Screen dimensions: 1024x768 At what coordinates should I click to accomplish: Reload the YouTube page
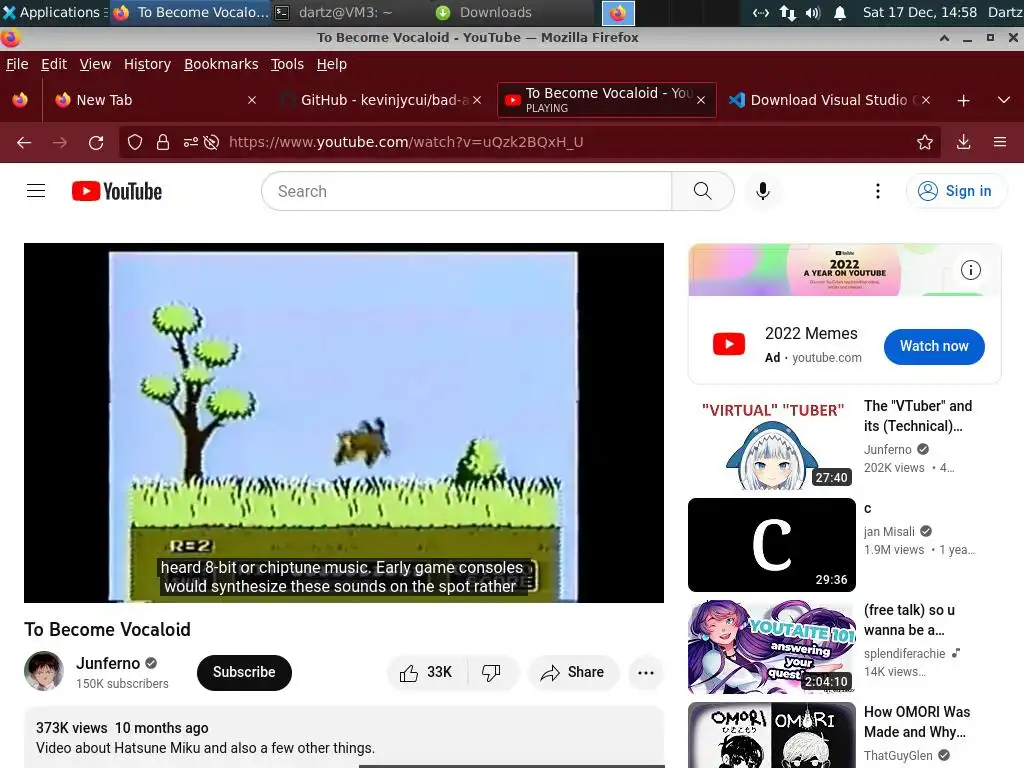[96, 142]
